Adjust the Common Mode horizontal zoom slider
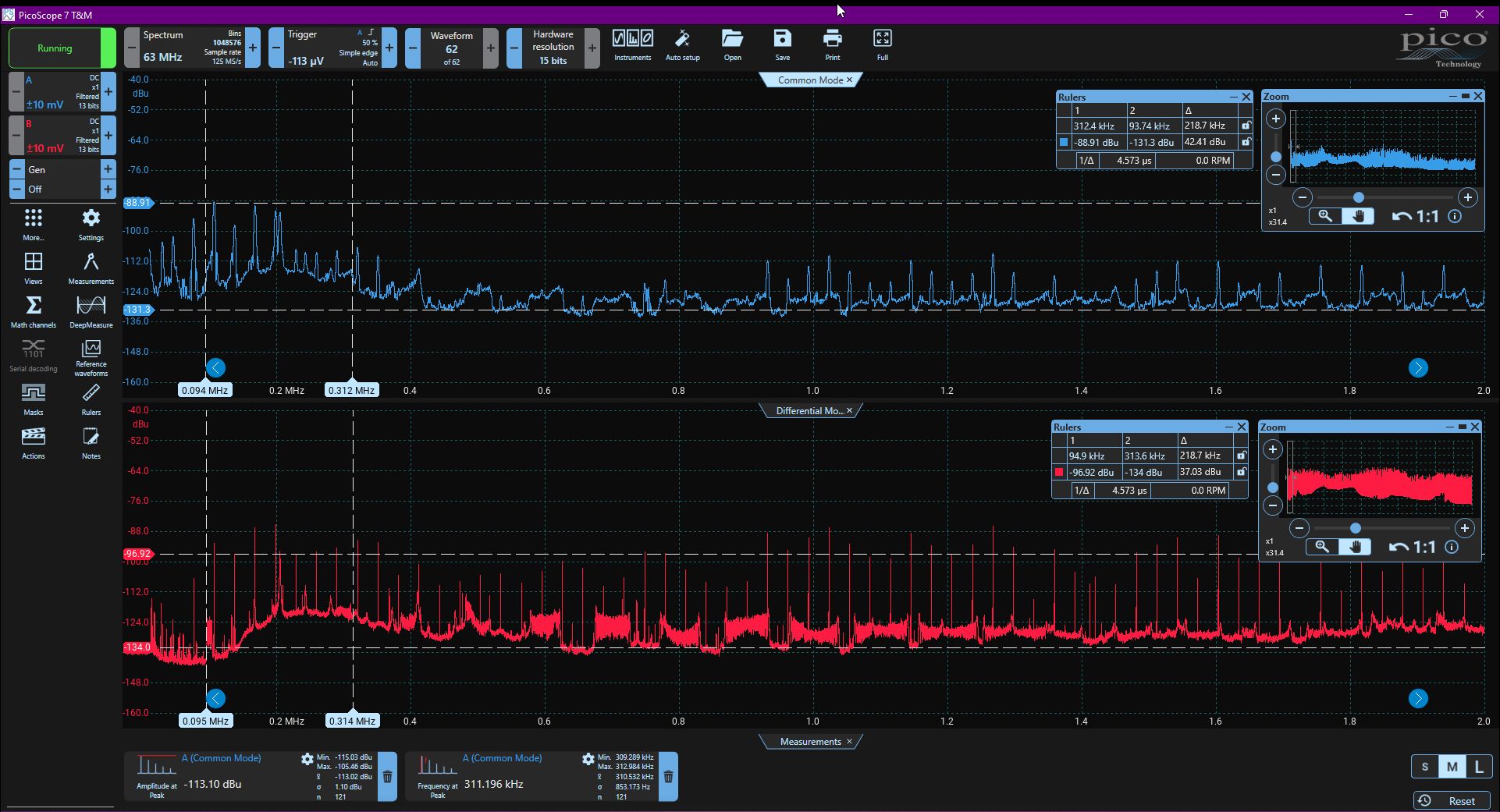Viewport: 1500px width, 812px height. click(1359, 197)
